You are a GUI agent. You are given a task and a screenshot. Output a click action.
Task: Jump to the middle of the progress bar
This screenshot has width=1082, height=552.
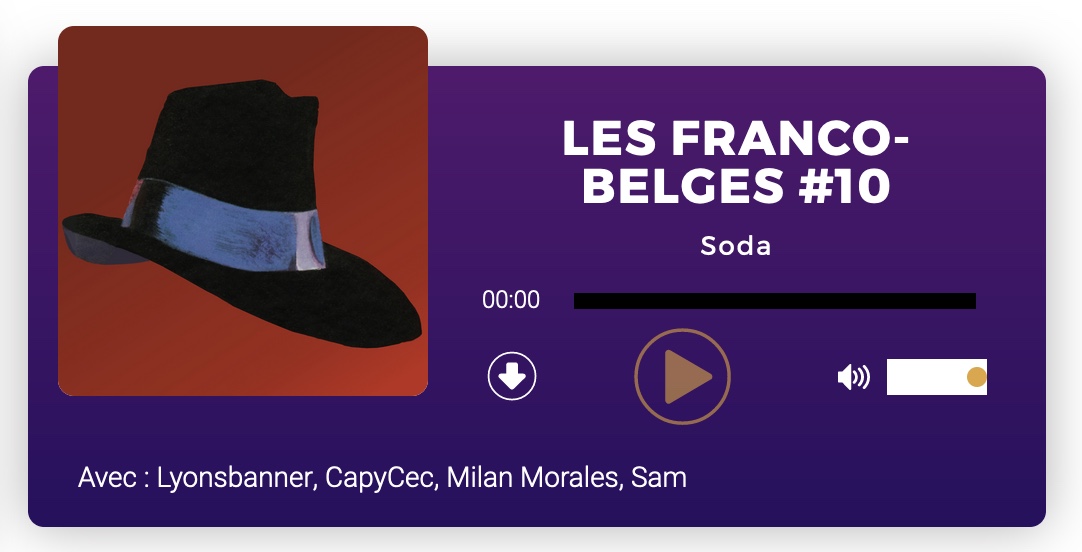point(775,301)
